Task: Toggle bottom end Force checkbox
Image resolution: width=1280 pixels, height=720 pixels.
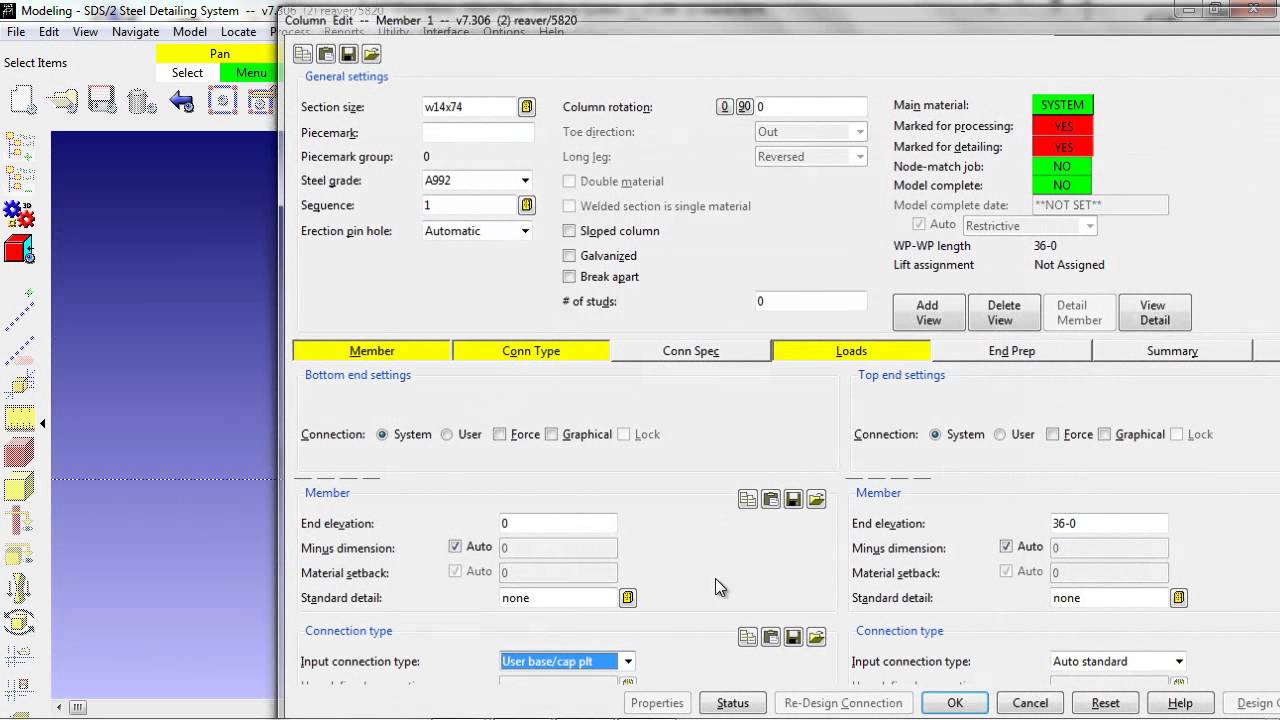Action: coord(499,435)
